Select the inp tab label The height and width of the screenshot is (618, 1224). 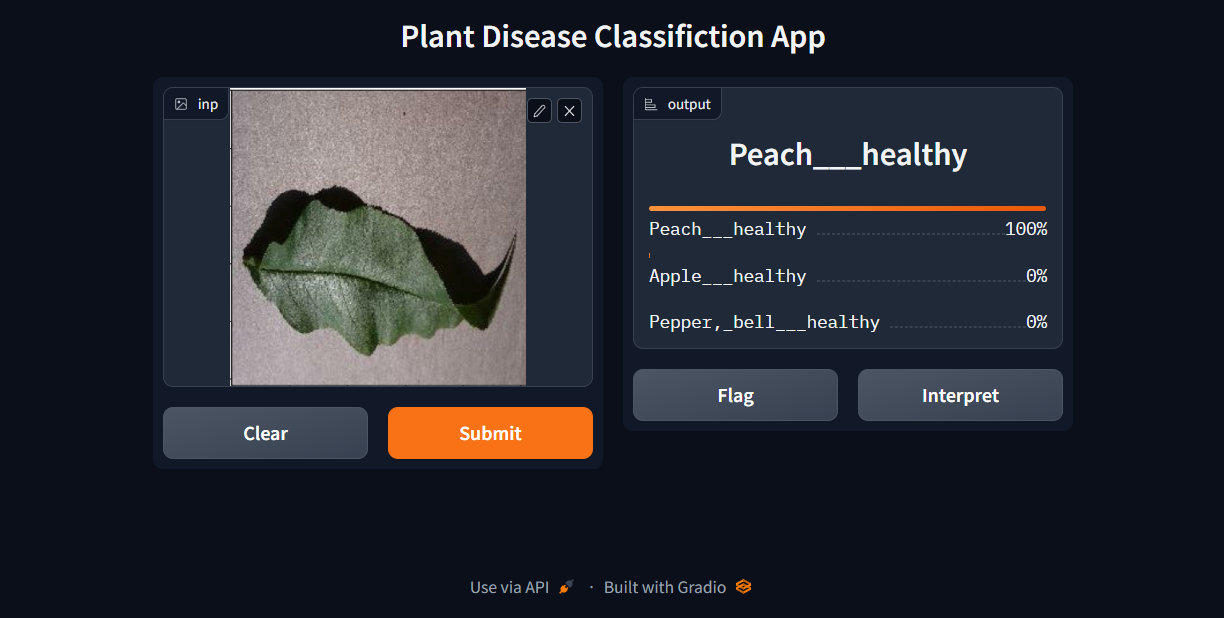click(207, 103)
